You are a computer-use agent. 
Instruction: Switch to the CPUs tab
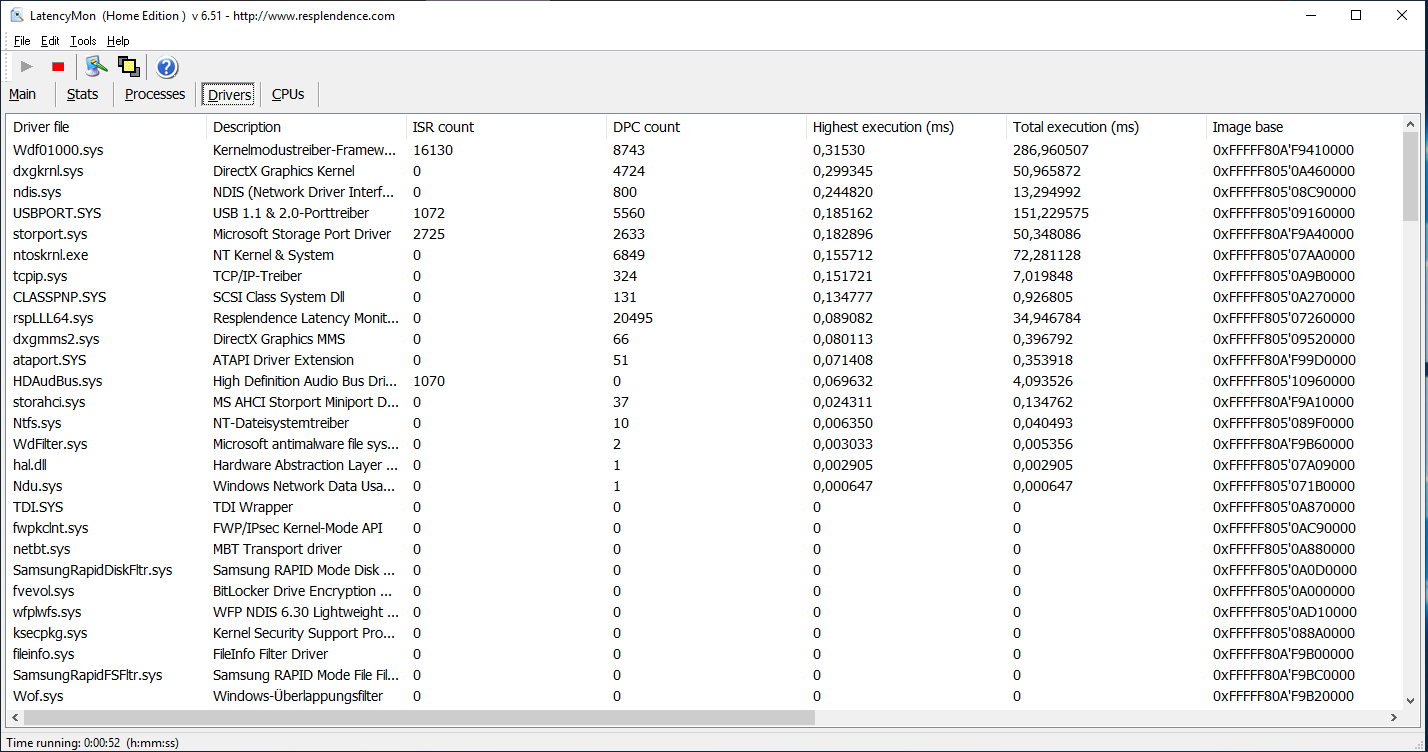(288, 94)
